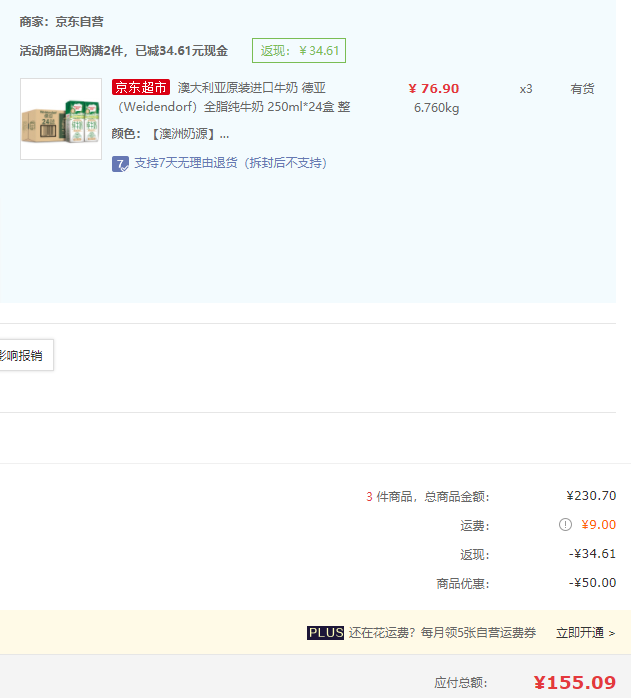Click the 7-day return shield icon
This screenshot has width=631, height=698.
120,163
